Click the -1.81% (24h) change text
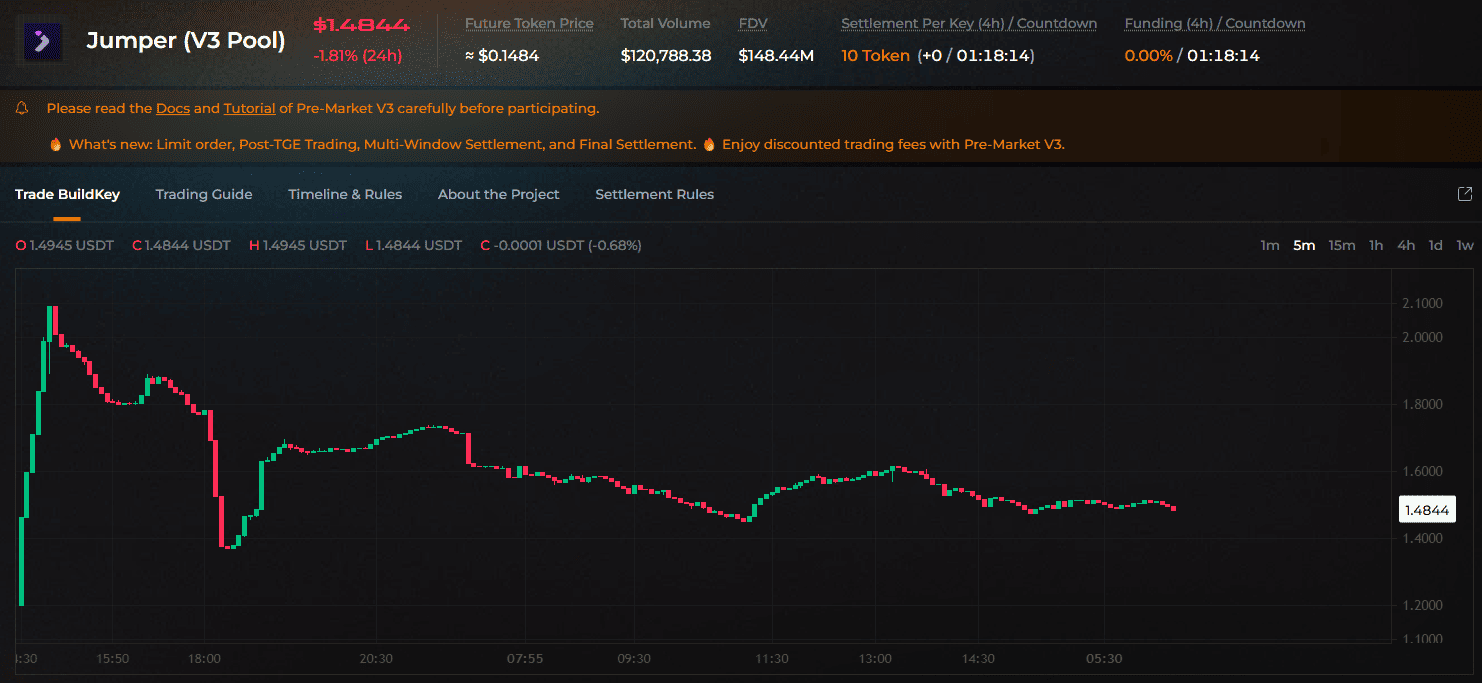This screenshot has width=1482, height=683. 357,55
